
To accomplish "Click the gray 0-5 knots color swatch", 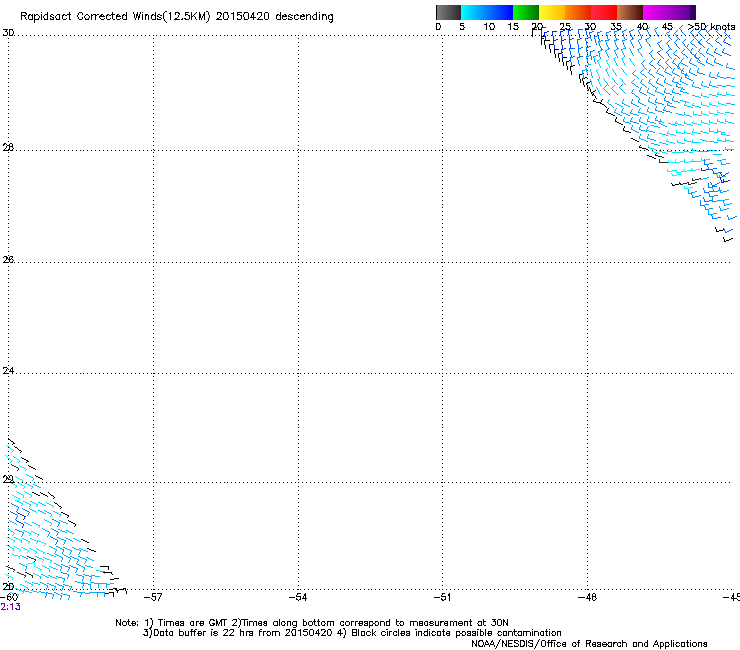I will [448, 12].
